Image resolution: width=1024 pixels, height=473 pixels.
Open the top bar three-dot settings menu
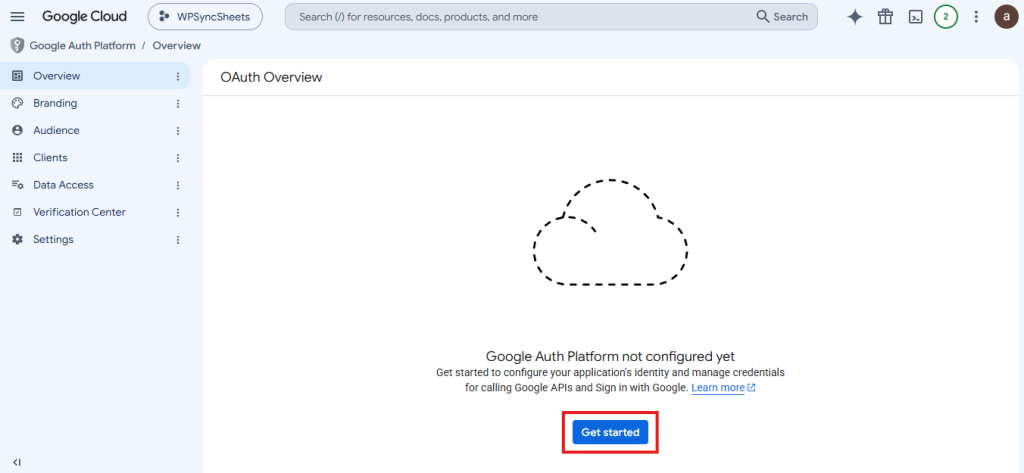(x=976, y=17)
